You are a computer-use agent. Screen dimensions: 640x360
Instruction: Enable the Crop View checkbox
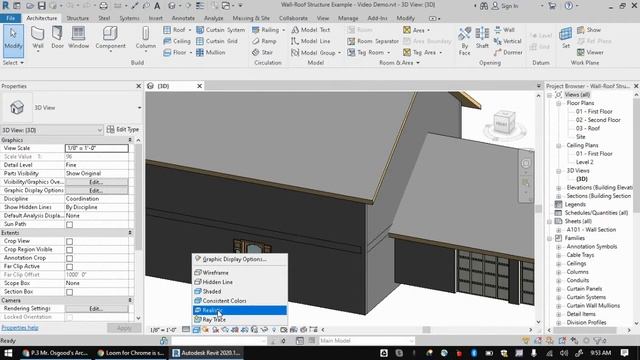(69, 241)
